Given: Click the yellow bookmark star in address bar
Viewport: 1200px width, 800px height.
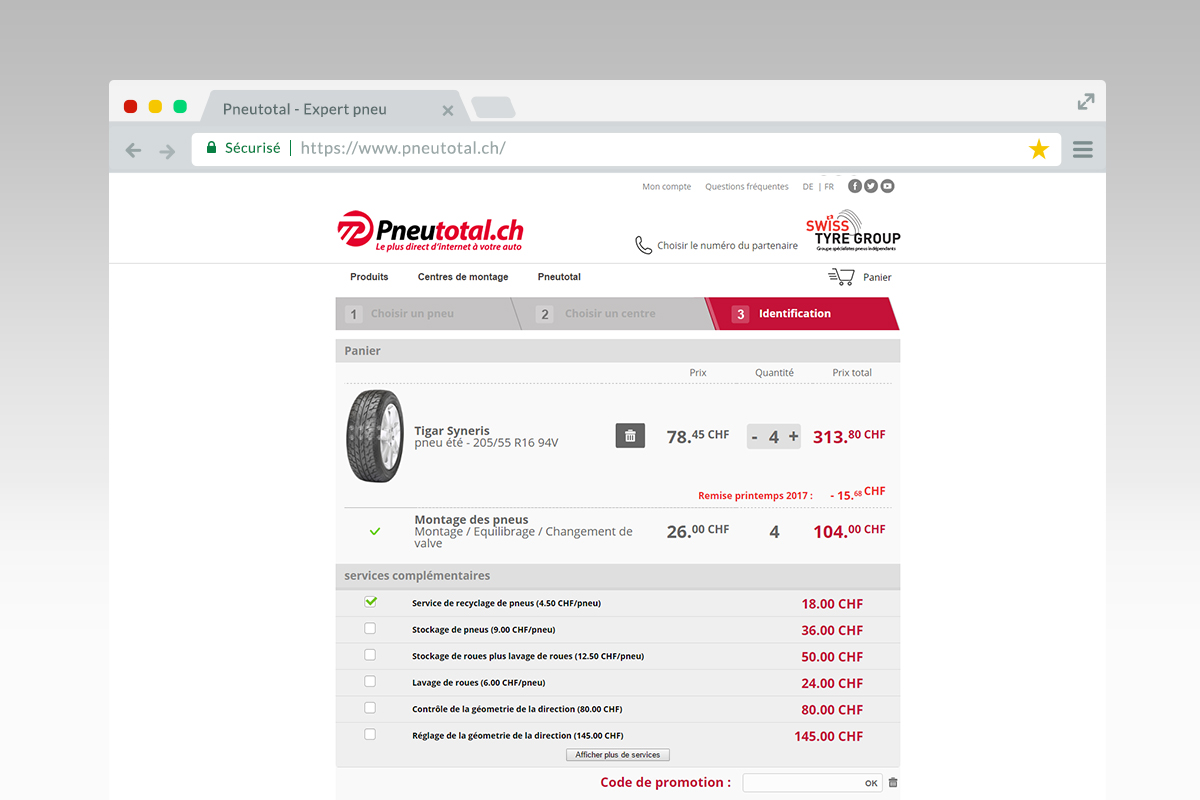Looking at the screenshot, I should pos(1039,150).
